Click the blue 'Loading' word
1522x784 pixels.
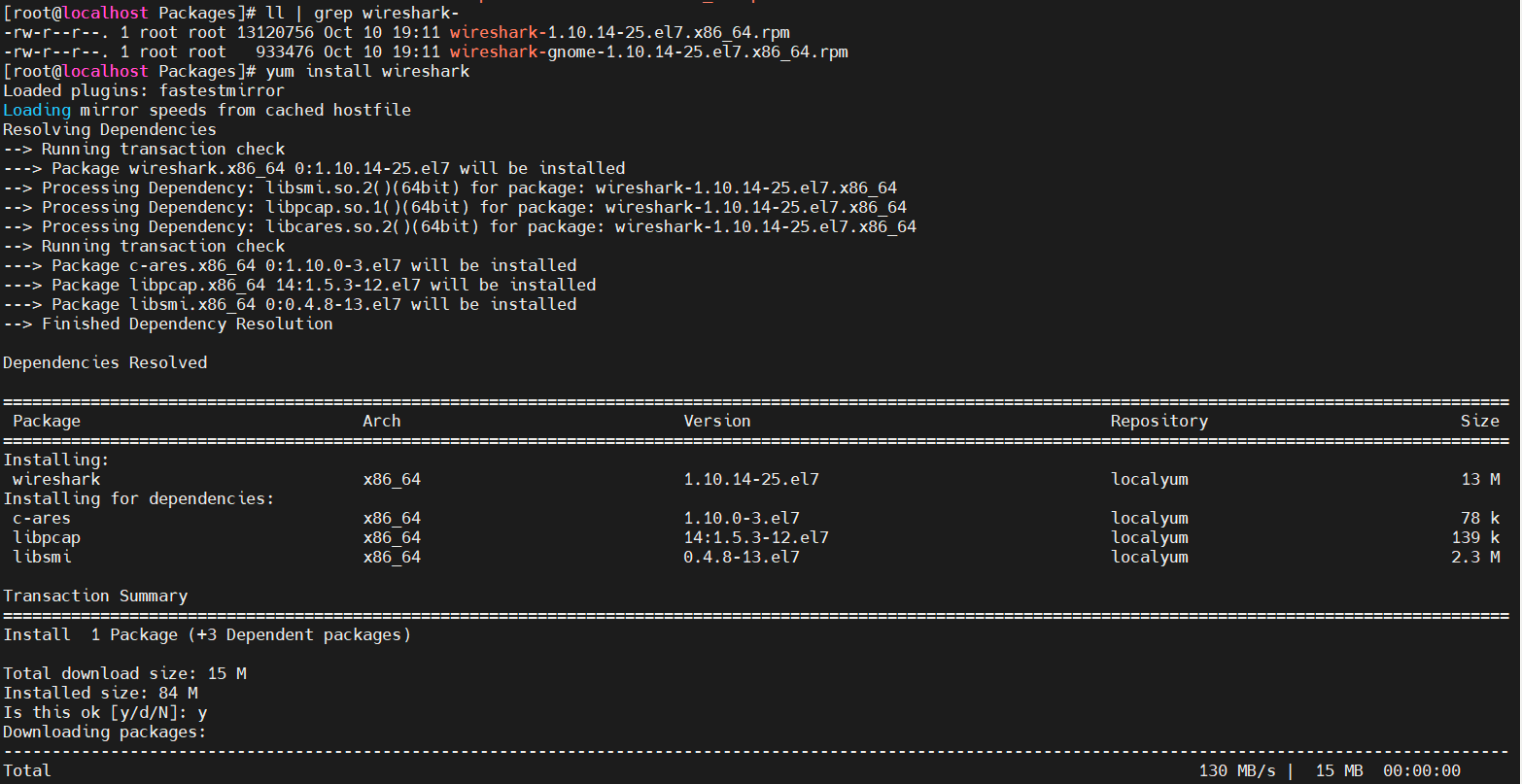[x=37, y=110]
